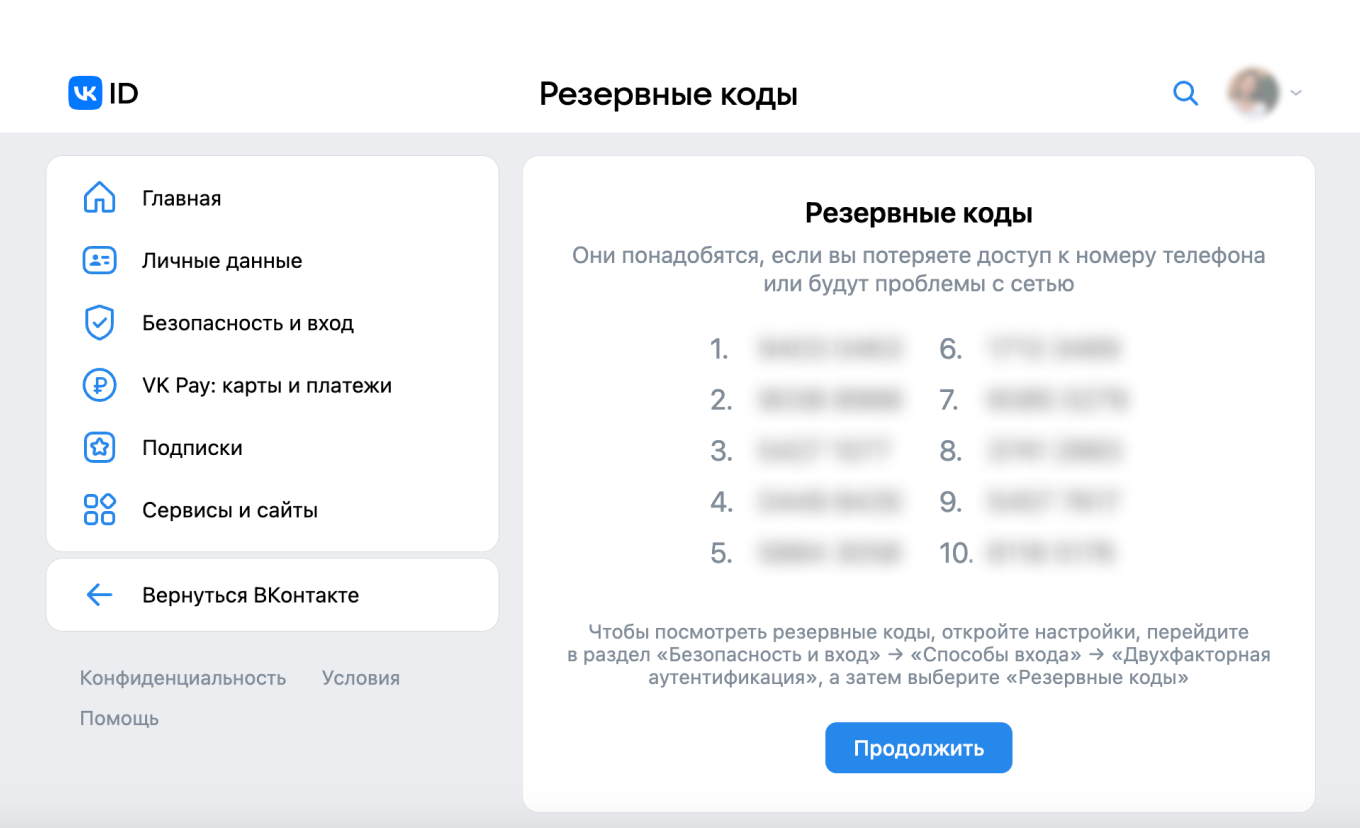
Task: Click the Условия link
Action: point(360,678)
